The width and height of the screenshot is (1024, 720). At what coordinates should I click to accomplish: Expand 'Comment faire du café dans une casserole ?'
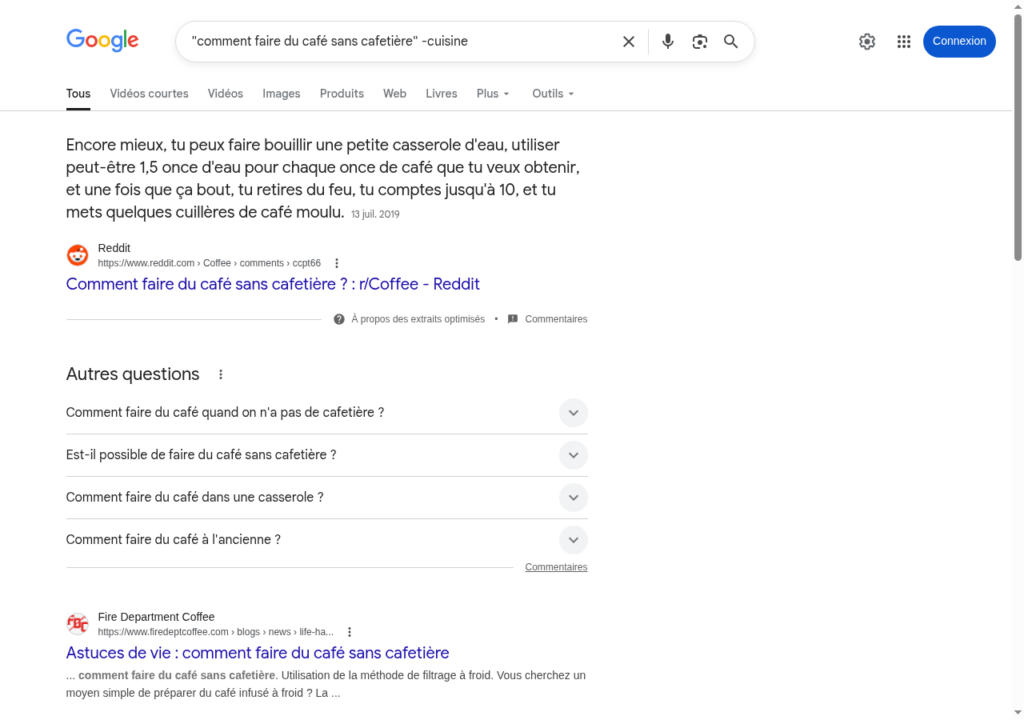(572, 497)
